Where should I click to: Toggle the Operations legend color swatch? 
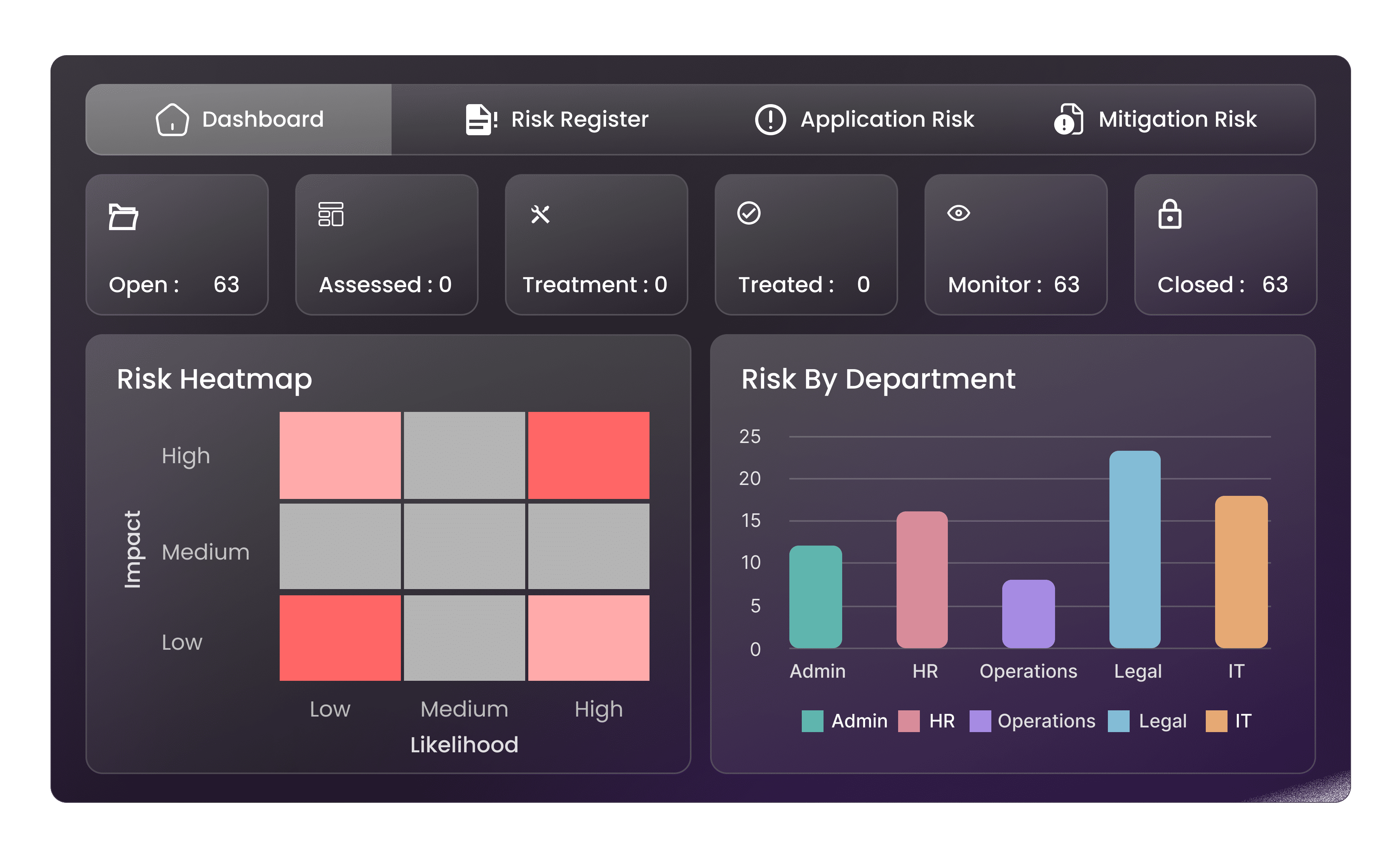(x=980, y=721)
